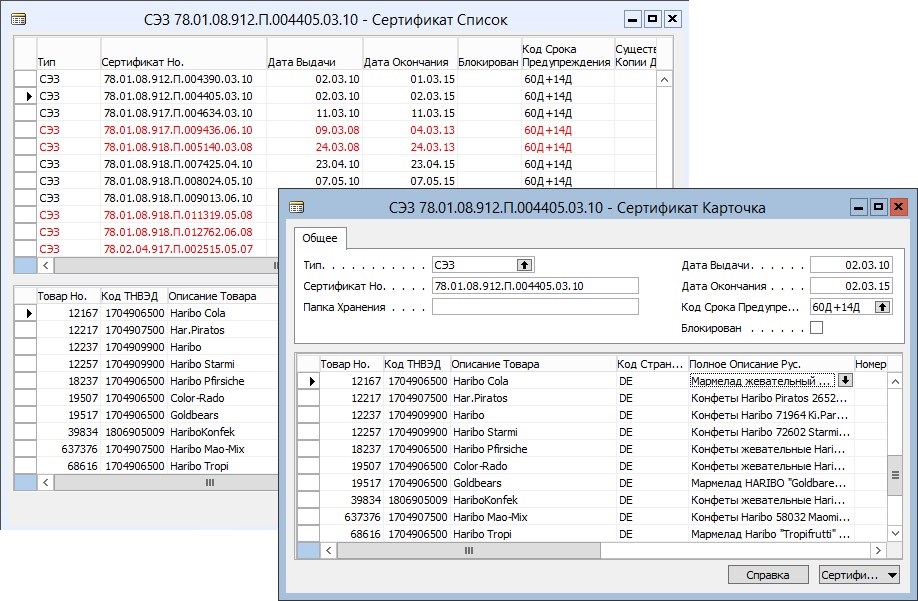
Task: Select certificate 78.01.08.918.П.007425.04.10
Action: pos(178,164)
